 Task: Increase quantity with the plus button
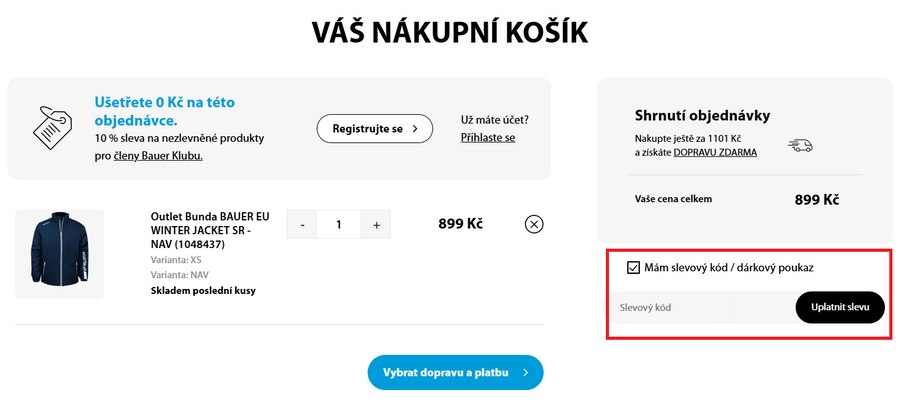[x=376, y=225]
